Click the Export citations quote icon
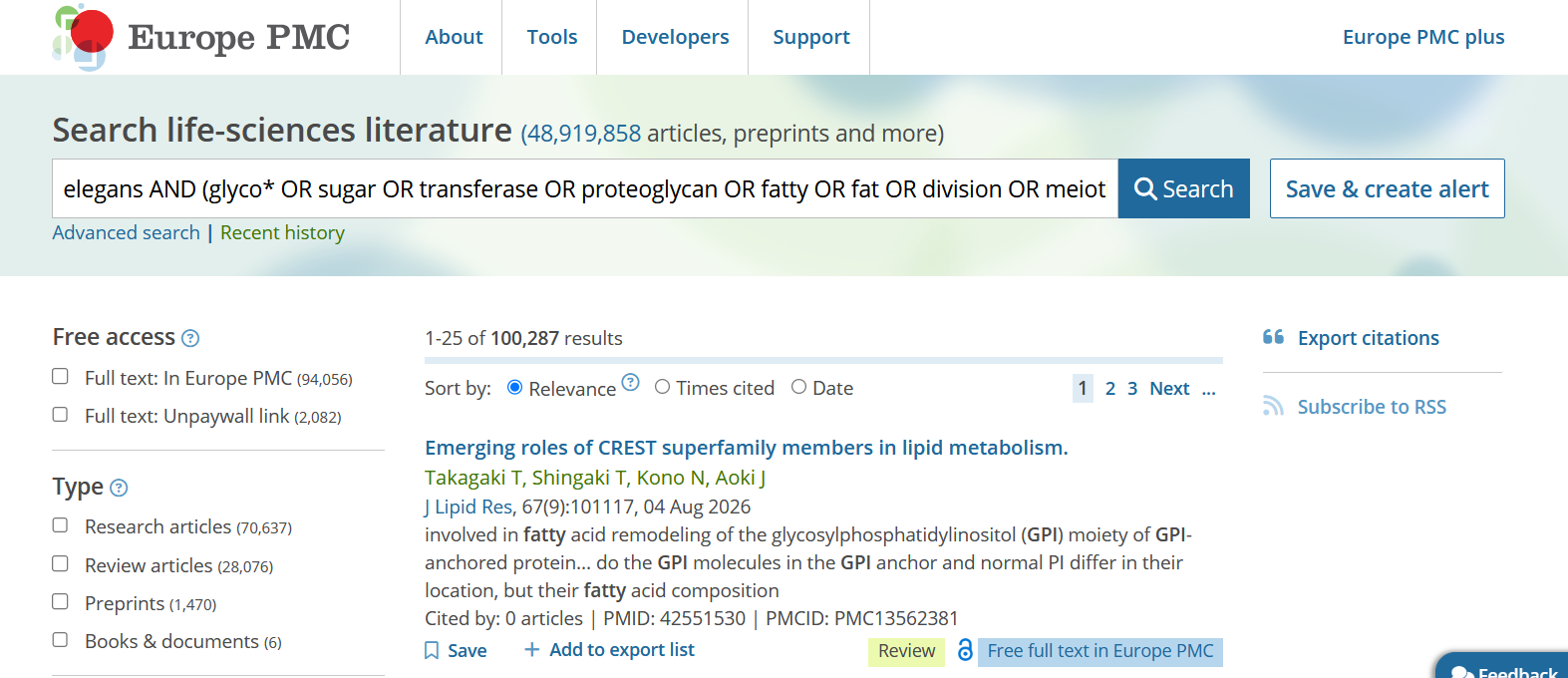Image resolution: width=1568 pixels, height=678 pixels. point(1273,337)
